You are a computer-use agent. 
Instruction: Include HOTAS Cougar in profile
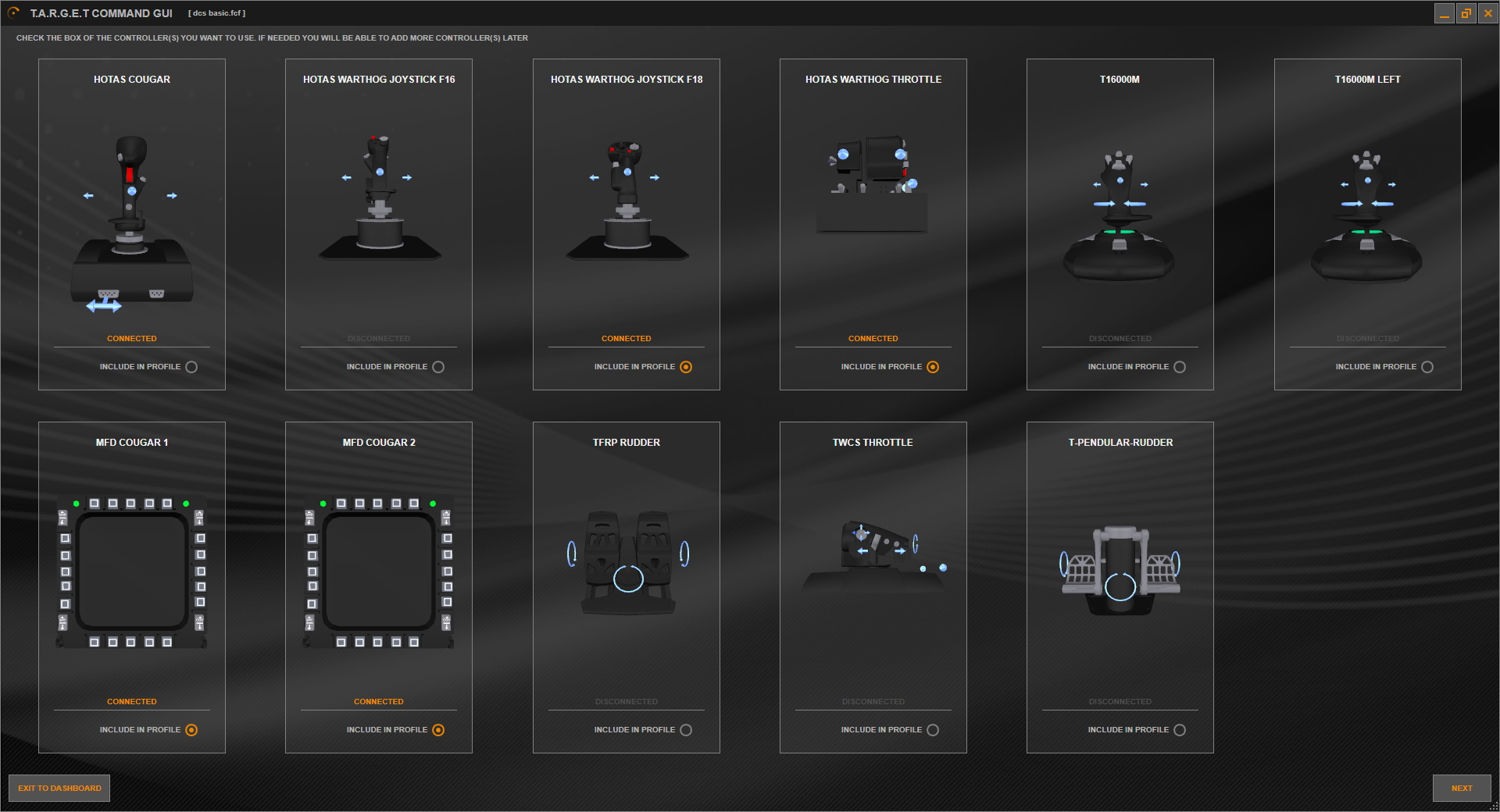pyautogui.click(x=191, y=367)
